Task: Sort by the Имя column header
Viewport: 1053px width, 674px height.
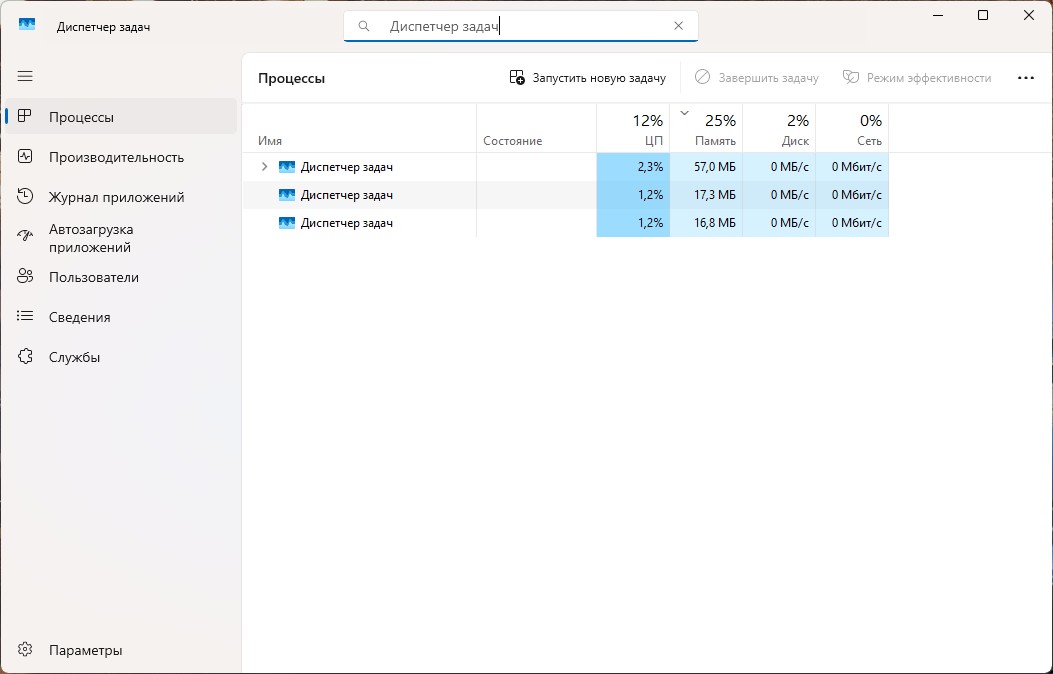Action: point(359,128)
